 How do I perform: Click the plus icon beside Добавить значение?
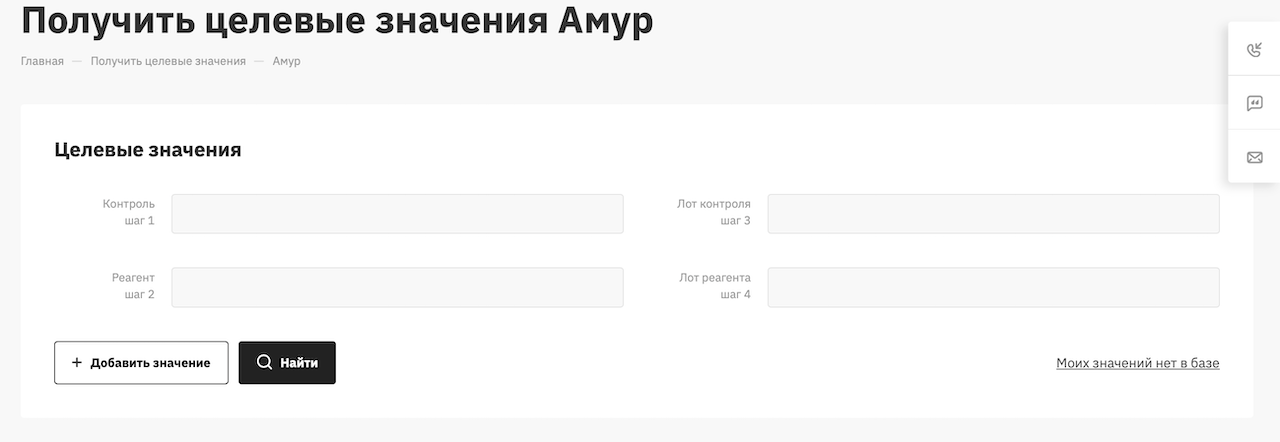point(77,363)
